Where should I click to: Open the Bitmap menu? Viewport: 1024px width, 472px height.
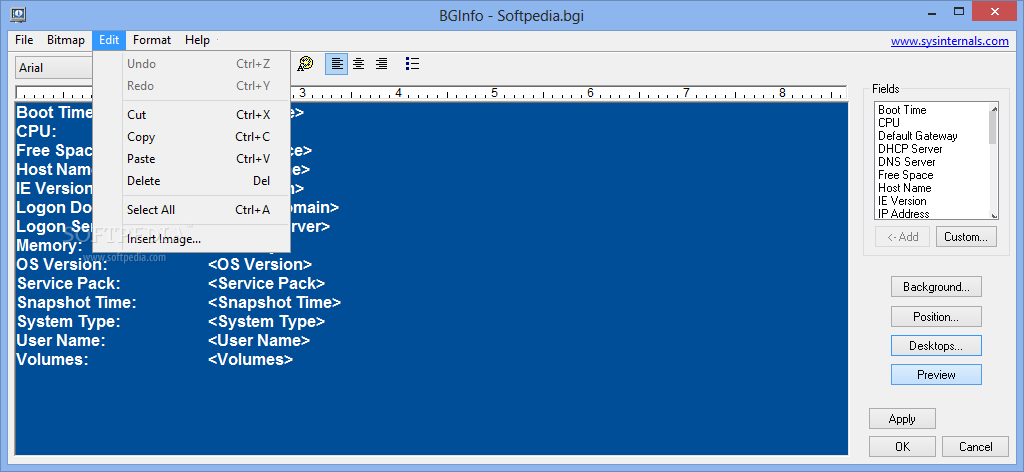click(66, 40)
